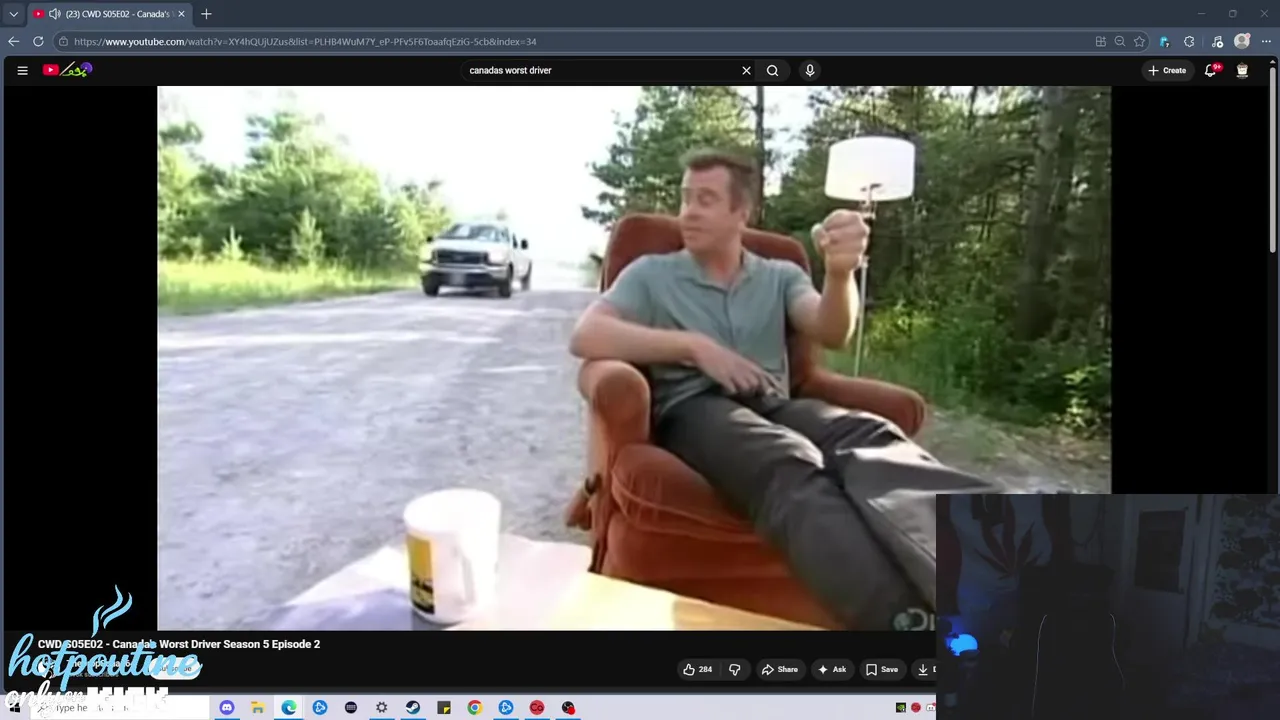Open the Create menu
The height and width of the screenshot is (720, 1280).
[1167, 70]
